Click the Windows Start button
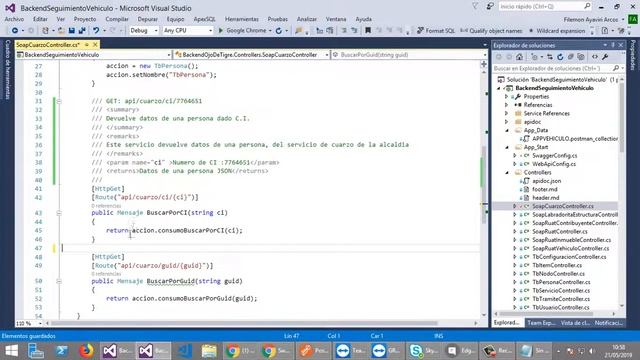The image size is (640, 360). click(11, 351)
